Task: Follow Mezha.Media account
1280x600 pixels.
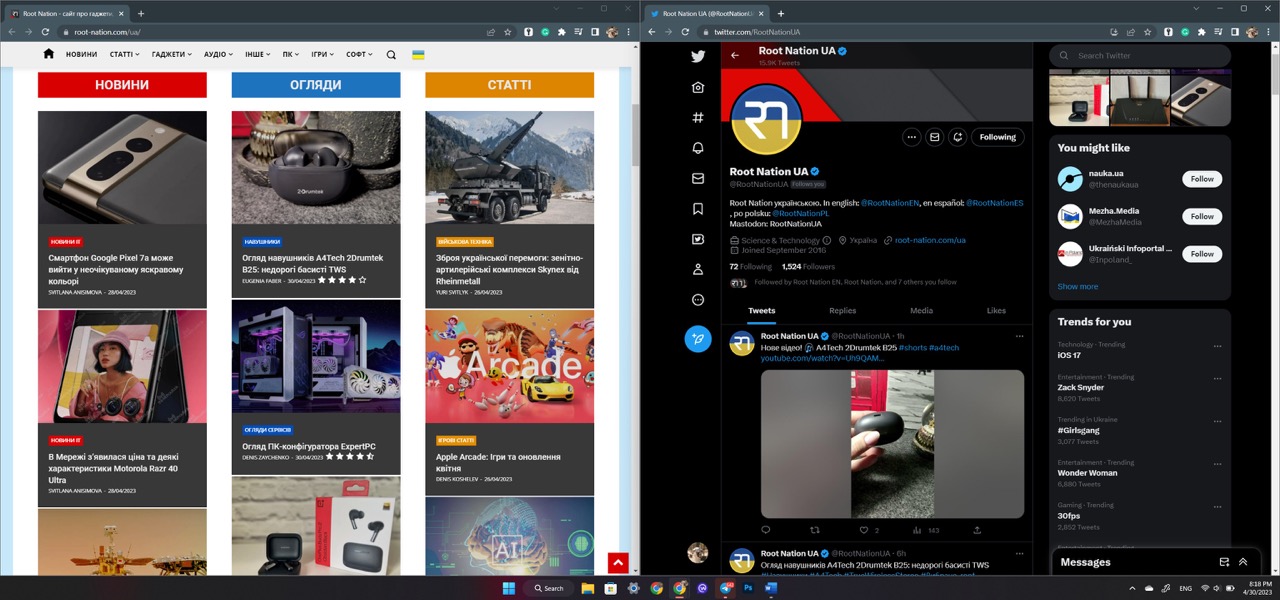Action: 1202,216
